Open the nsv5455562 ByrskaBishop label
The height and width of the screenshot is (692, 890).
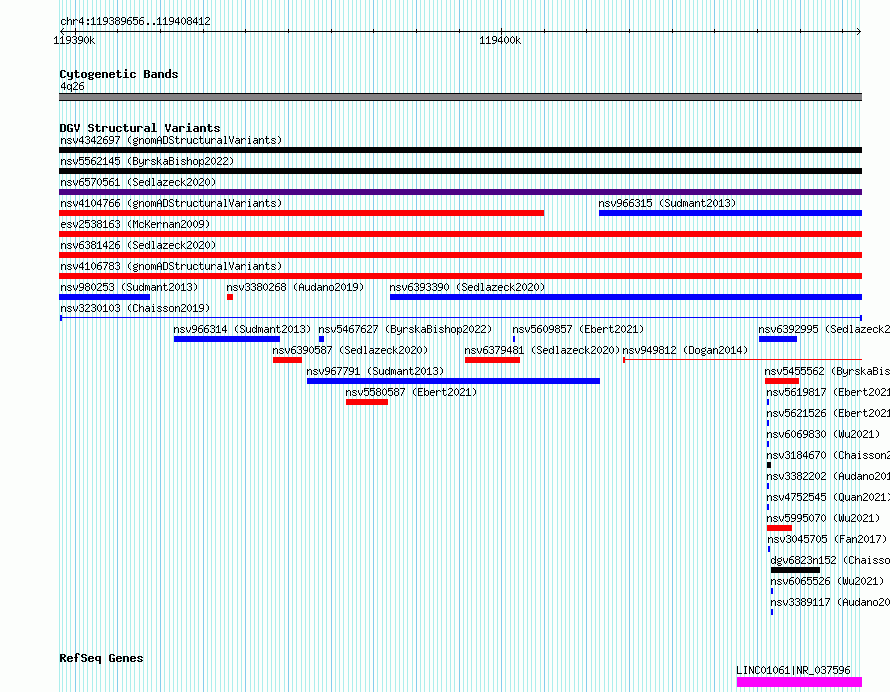(827, 371)
